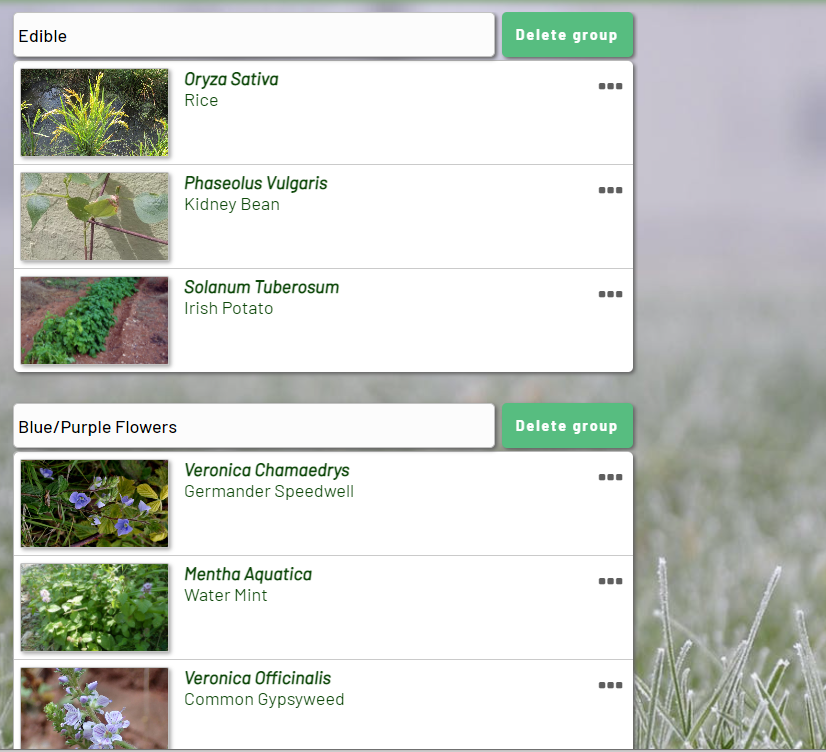The height and width of the screenshot is (752, 826).
Task: Delete the Edible group
Action: (567, 35)
